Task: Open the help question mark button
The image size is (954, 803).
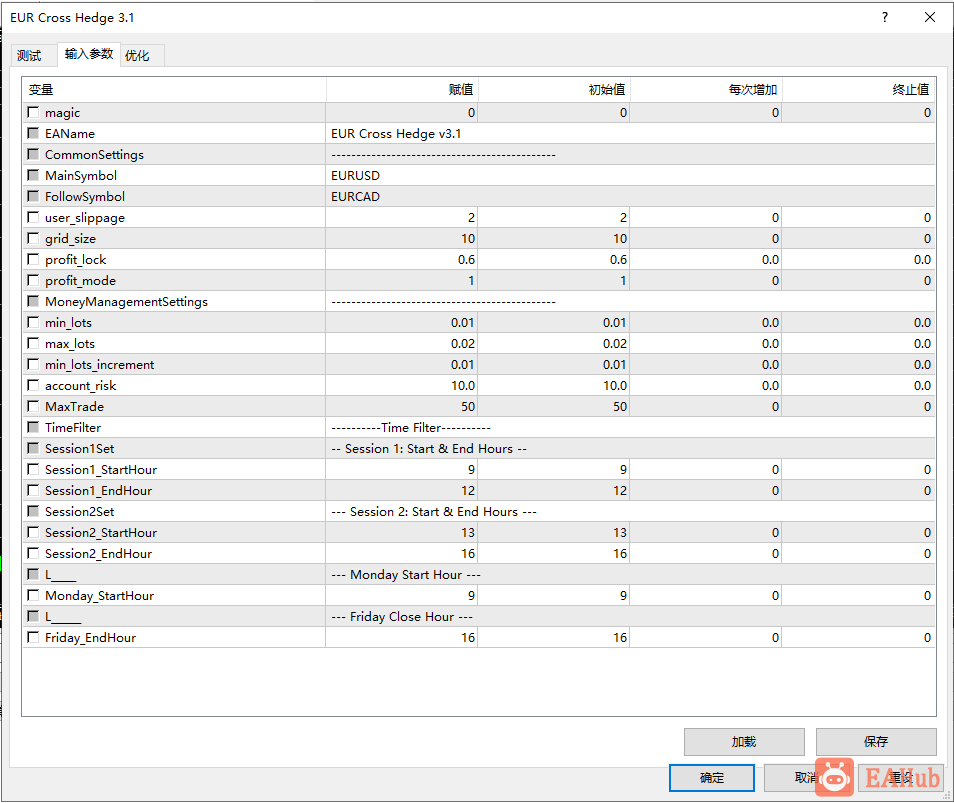Action: click(885, 17)
